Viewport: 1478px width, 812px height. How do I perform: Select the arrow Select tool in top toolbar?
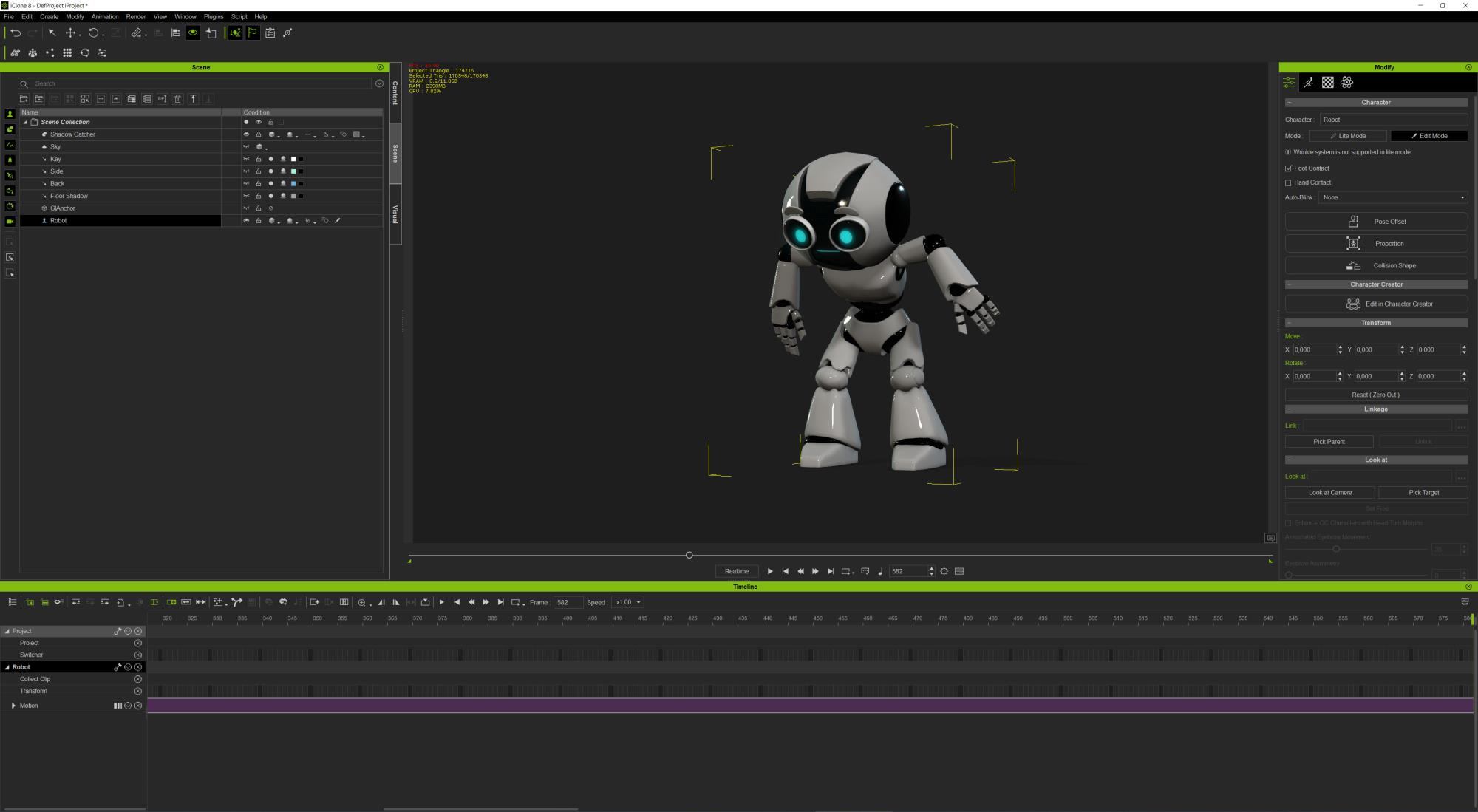pyautogui.click(x=52, y=33)
